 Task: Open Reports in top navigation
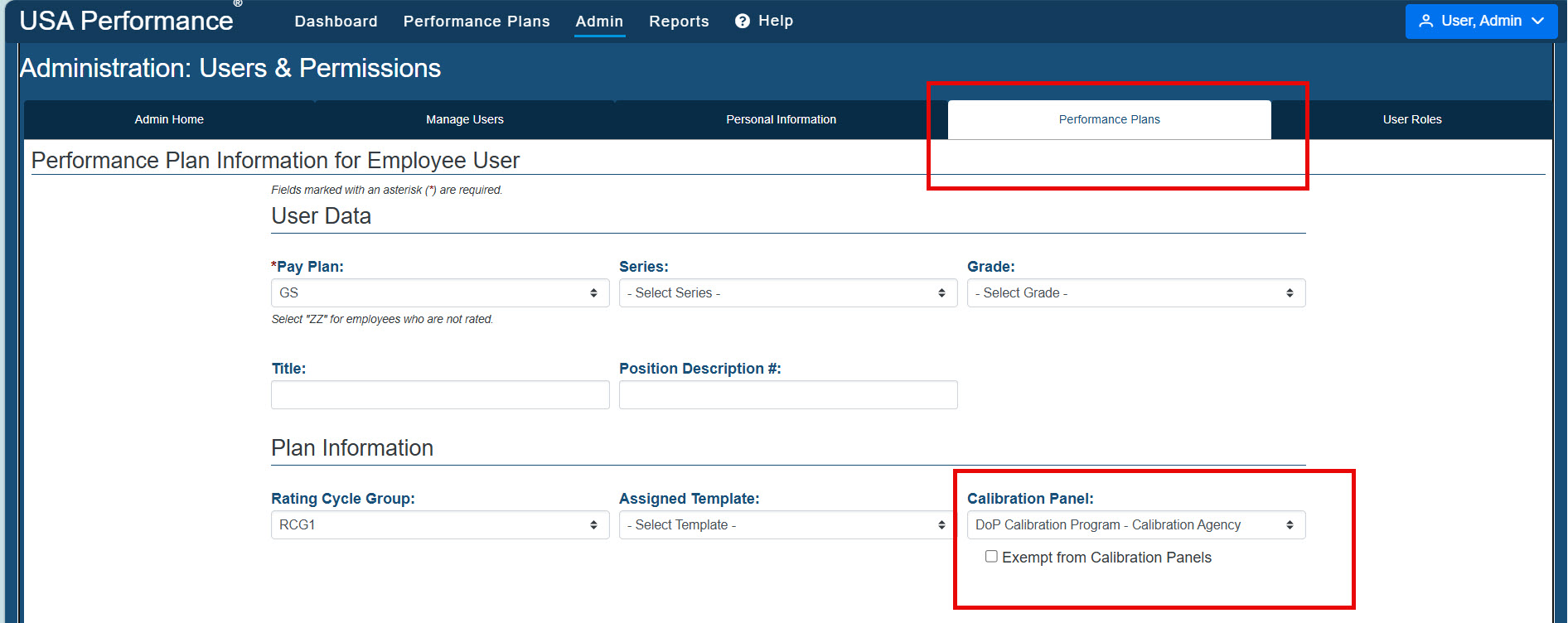pyautogui.click(x=679, y=21)
